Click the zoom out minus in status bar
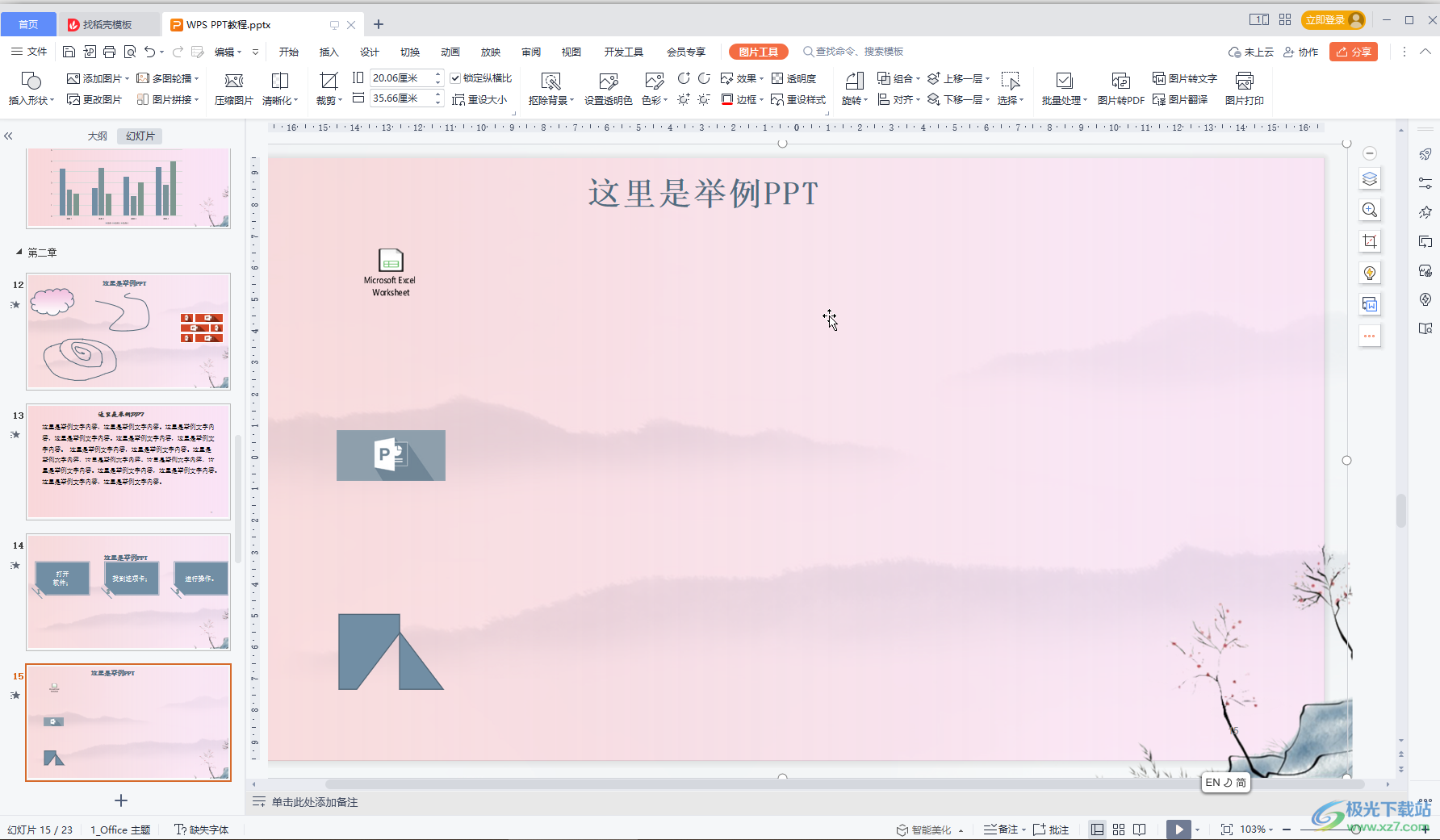Screen dimensions: 1440x840 point(1287,830)
